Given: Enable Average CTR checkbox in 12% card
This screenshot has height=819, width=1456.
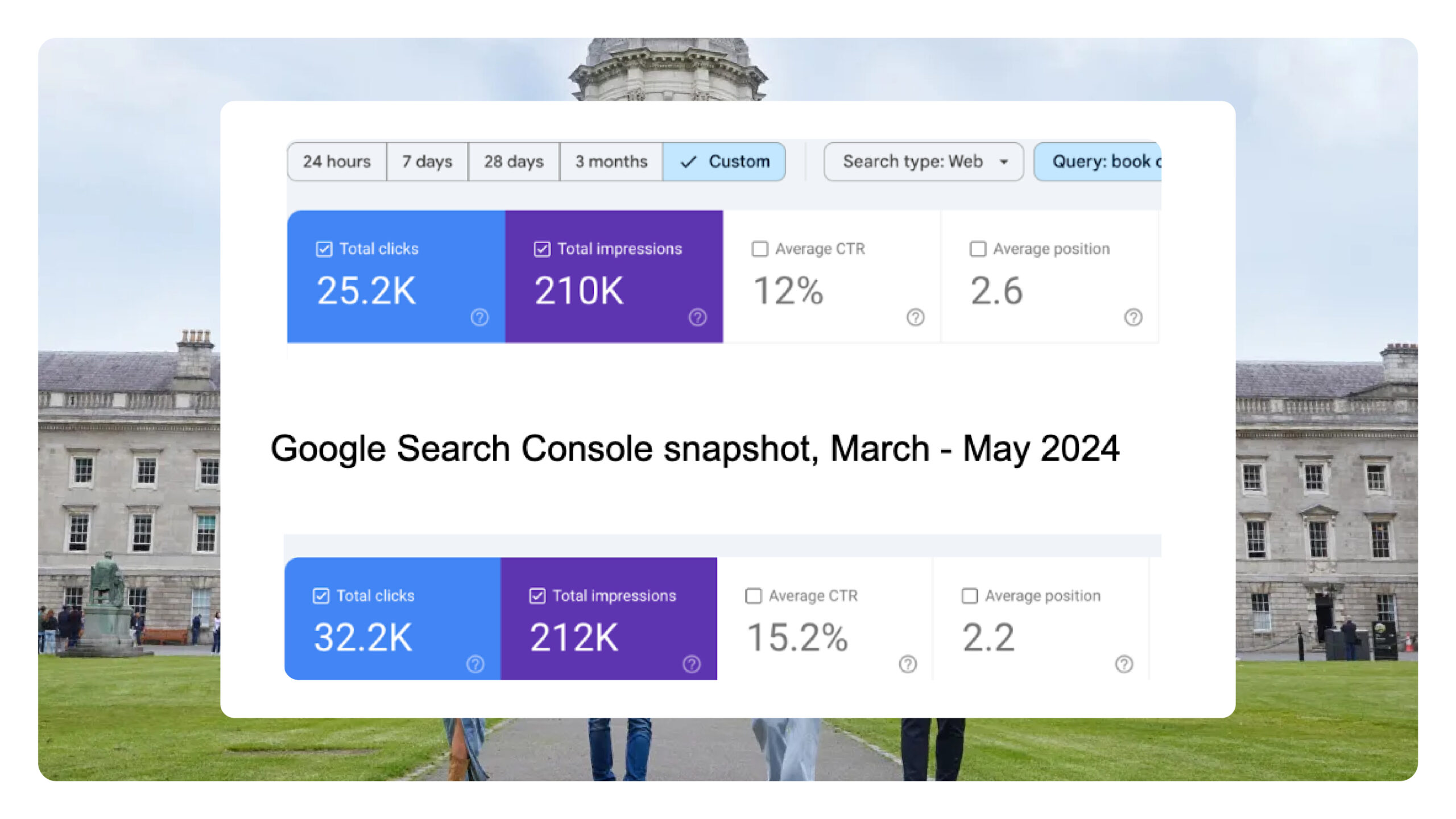Looking at the screenshot, I should pyautogui.click(x=760, y=249).
